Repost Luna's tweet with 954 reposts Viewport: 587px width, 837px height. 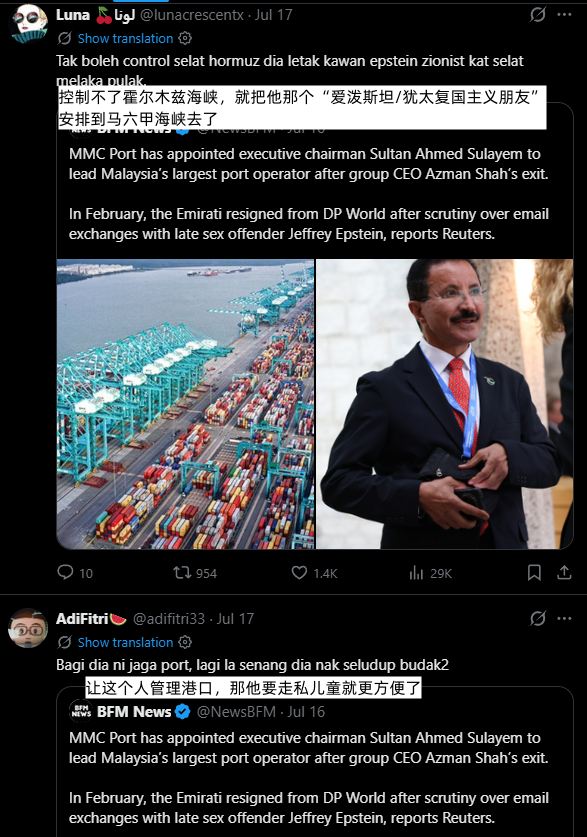click(182, 573)
